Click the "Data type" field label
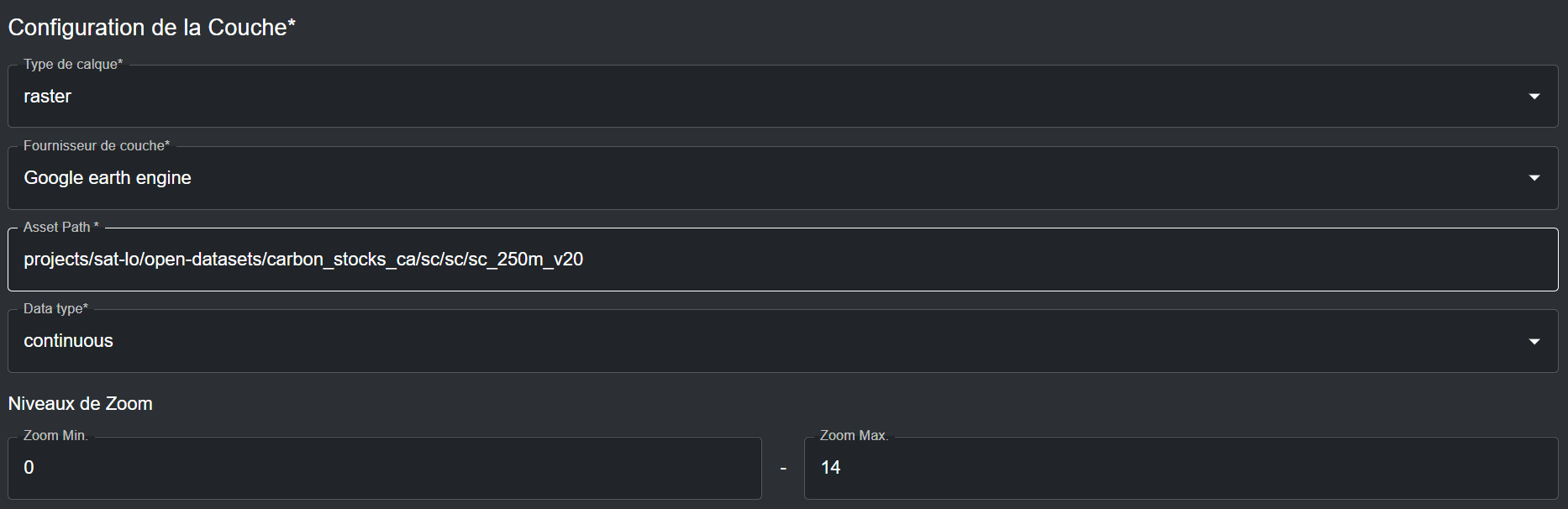The height and width of the screenshot is (509, 1568). pos(55,309)
